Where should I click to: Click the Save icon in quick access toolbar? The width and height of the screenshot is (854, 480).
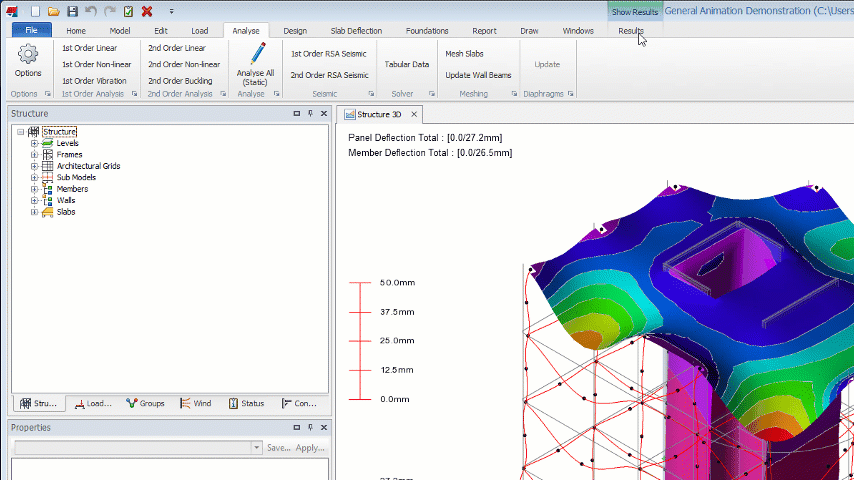pyautogui.click(x=72, y=11)
